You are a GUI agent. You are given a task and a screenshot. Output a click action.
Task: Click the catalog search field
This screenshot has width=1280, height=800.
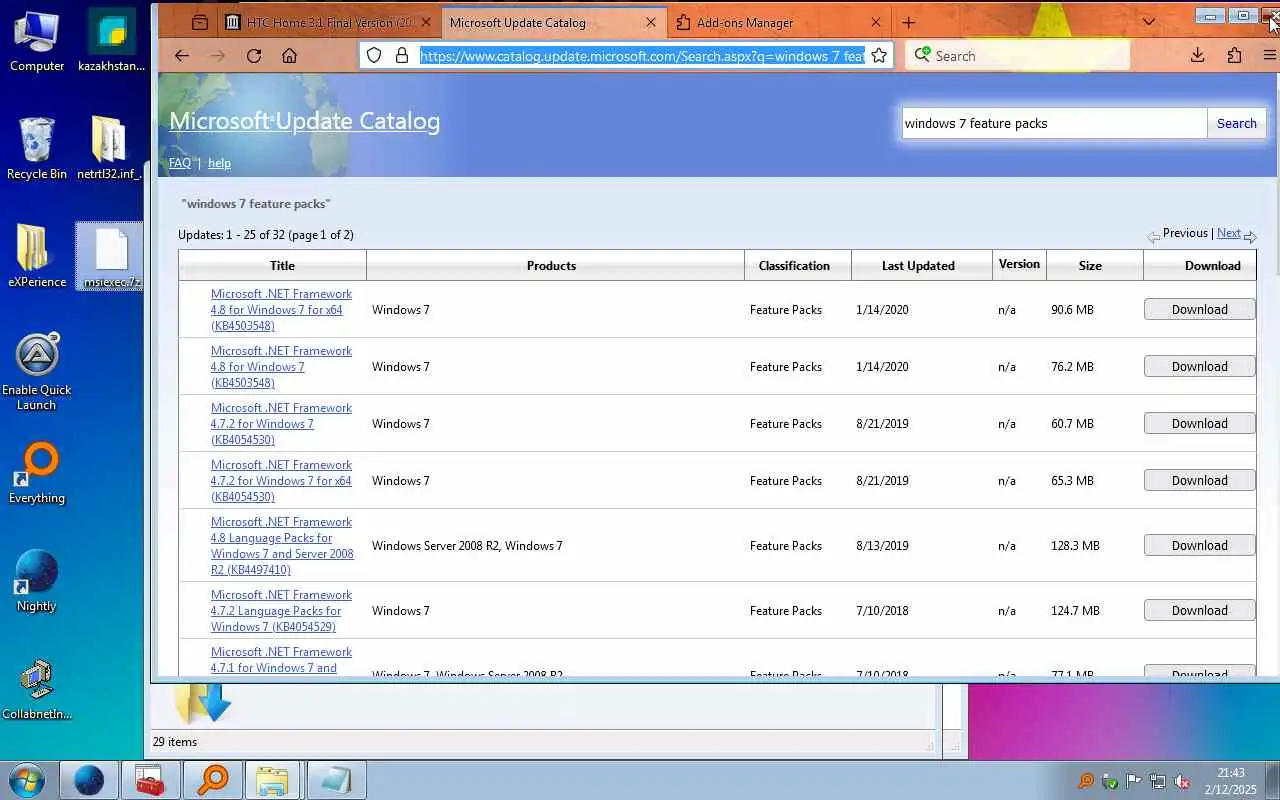point(1054,123)
